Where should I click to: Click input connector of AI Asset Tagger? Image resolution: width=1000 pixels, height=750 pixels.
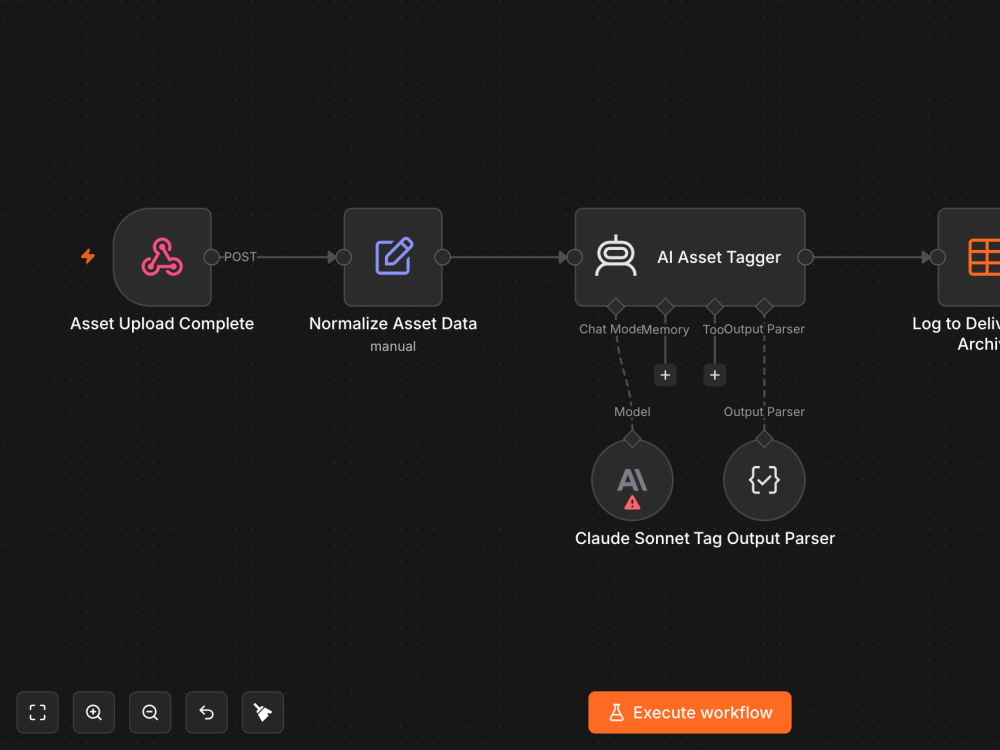coord(575,257)
